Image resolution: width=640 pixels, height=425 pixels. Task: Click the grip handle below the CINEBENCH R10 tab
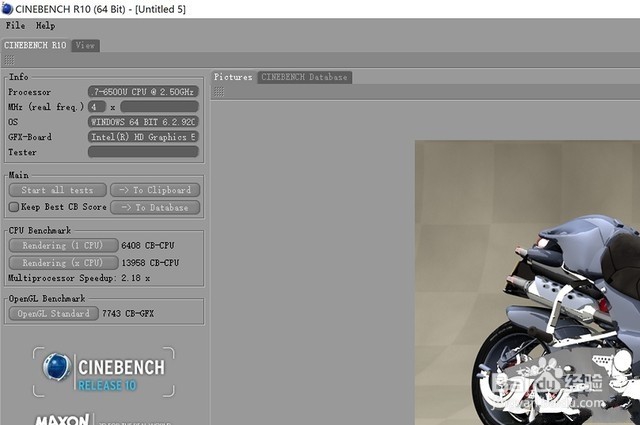point(9,60)
